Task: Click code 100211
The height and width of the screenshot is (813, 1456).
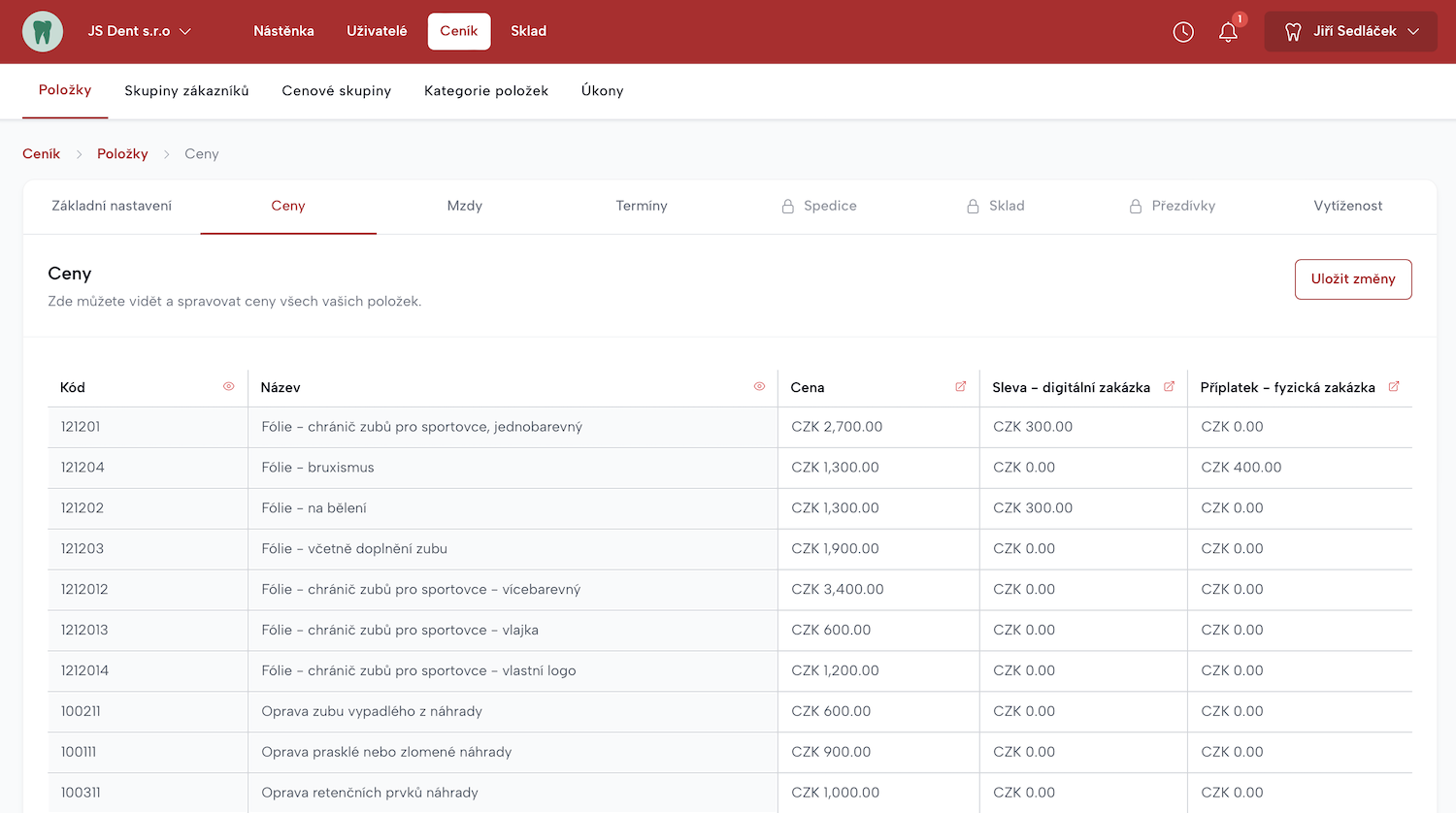Action: tap(81, 712)
